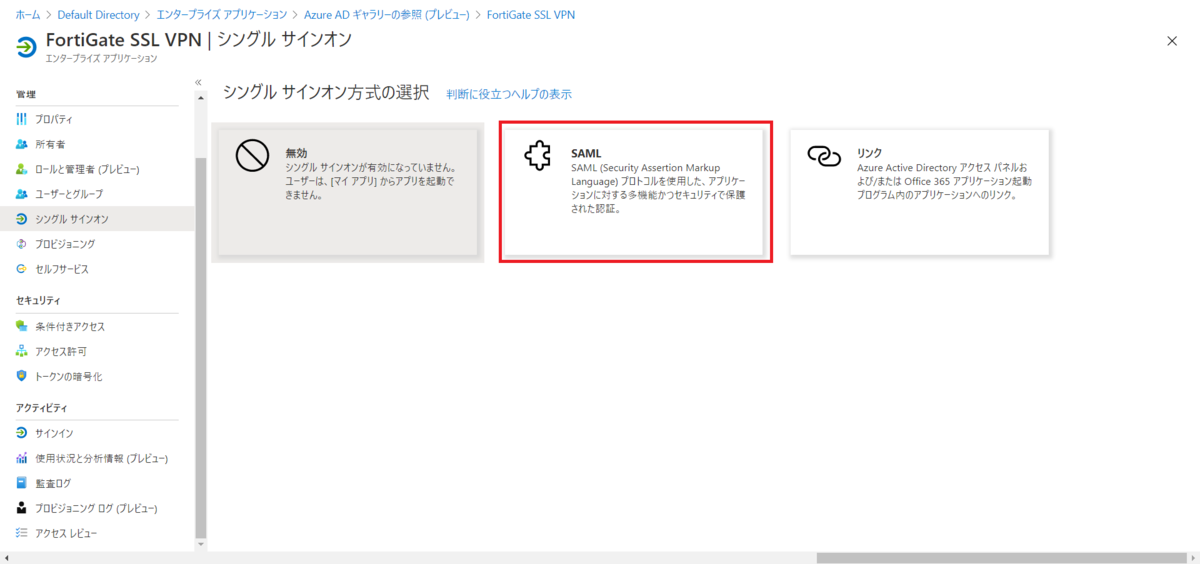This screenshot has width=1200, height=564.
Task: Open 監査ログ menu item
Action: pyautogui.click(x=97, y=483)
